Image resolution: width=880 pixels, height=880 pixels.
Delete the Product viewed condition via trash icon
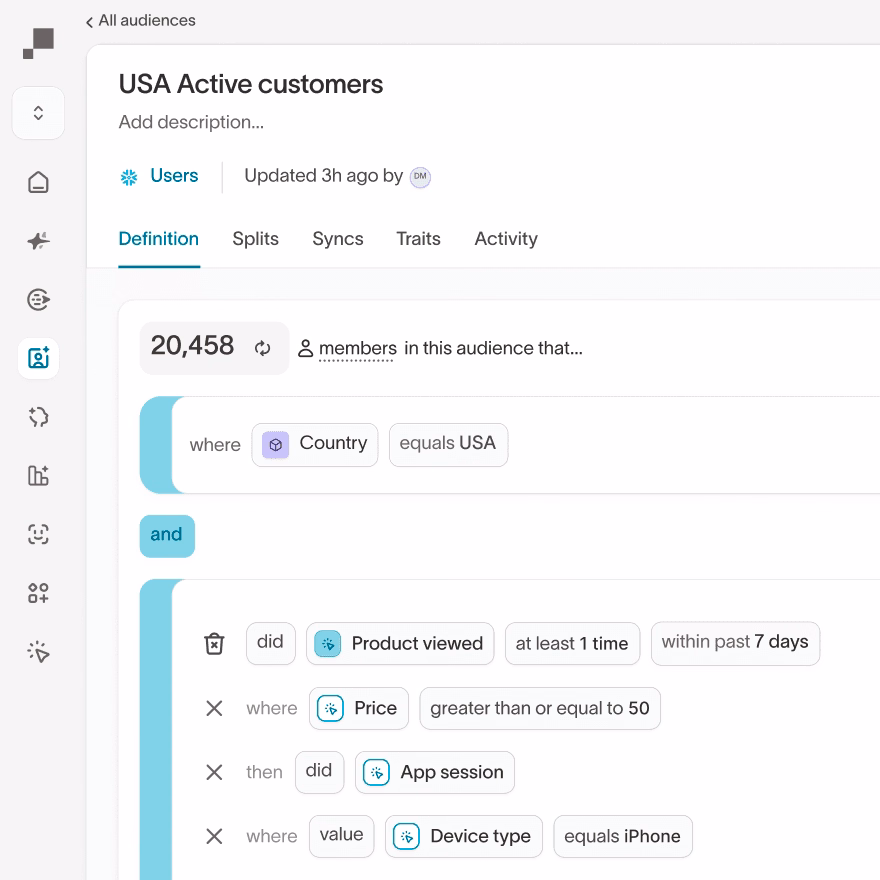[214, 643]
